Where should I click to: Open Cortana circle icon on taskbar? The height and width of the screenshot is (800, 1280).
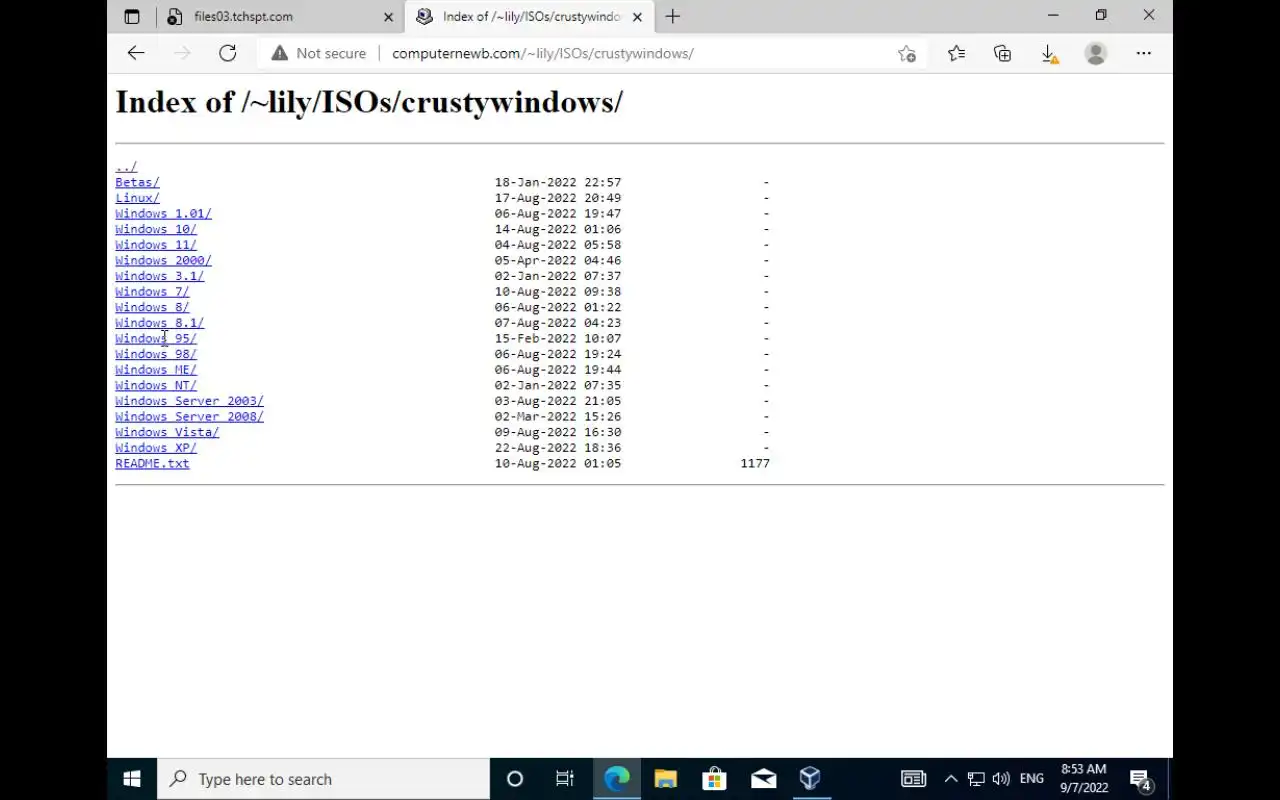515,779
